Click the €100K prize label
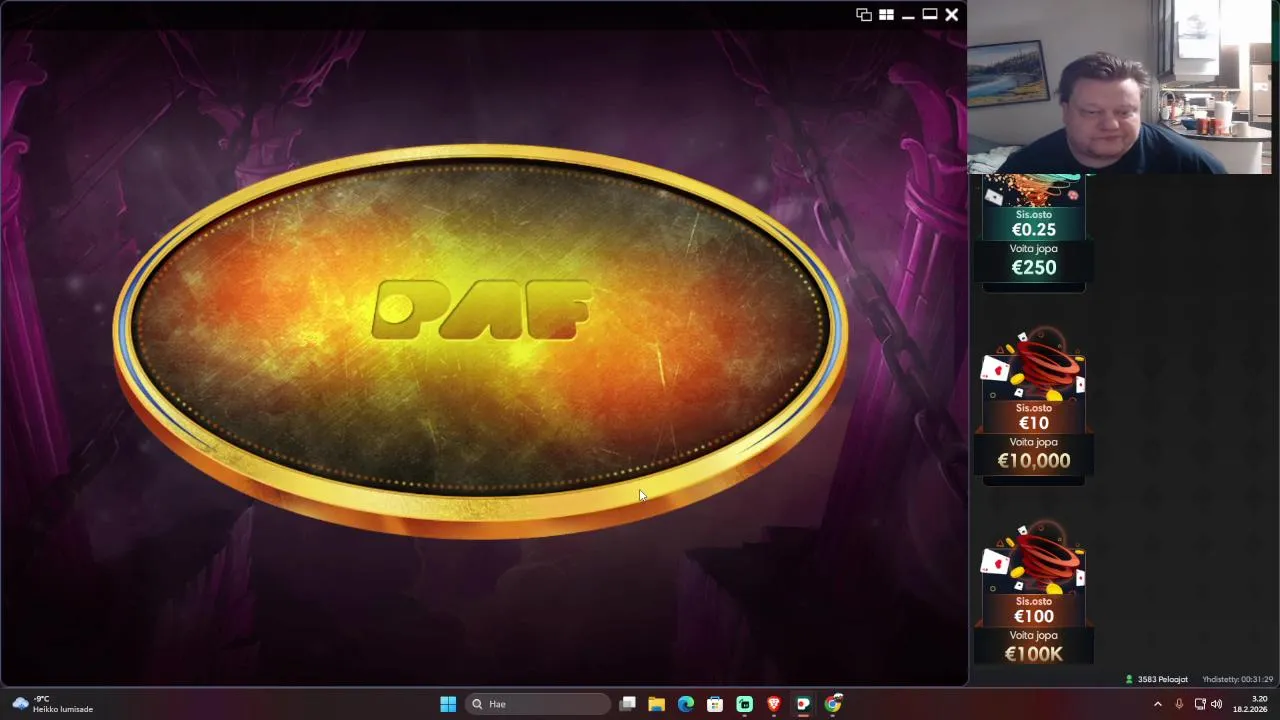Viewport: 1280px width, 720px height. tap(1034, 654)
